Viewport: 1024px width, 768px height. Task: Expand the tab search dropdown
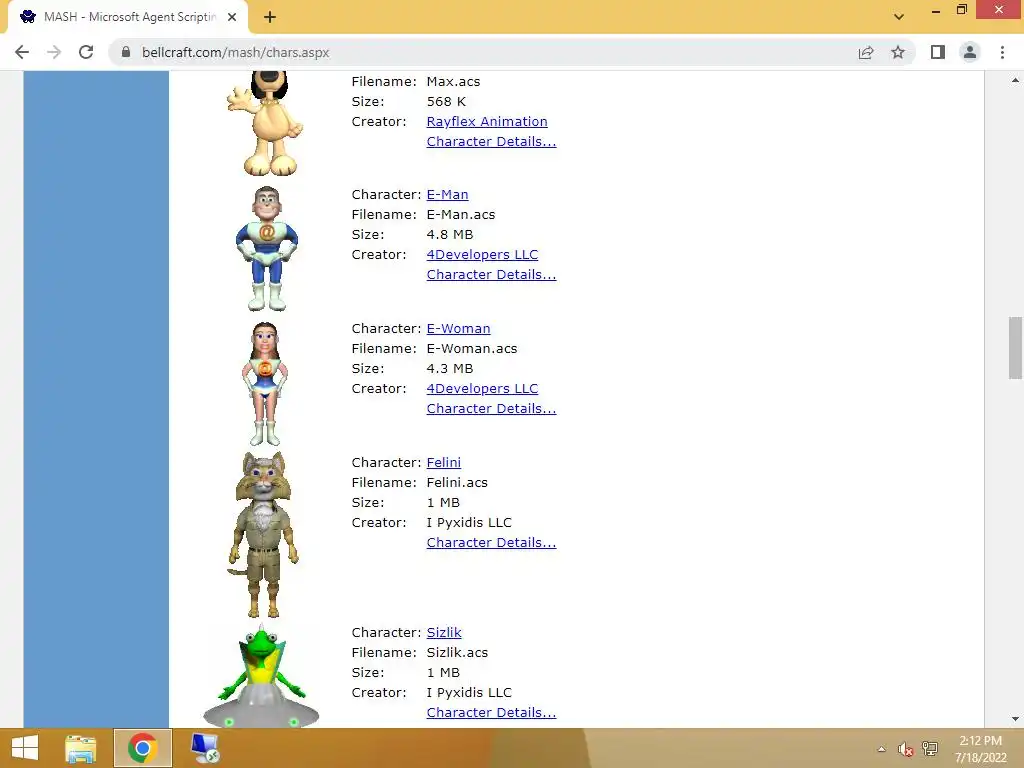(899, 17)
